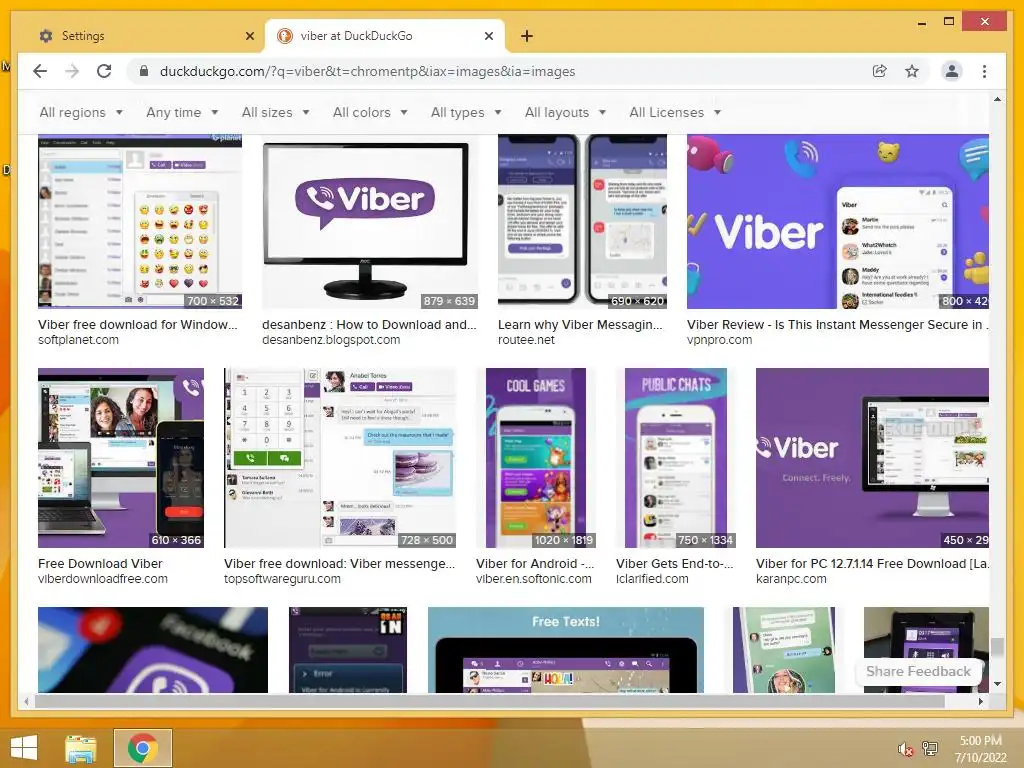Click the muted volume tray icon
Screen dimensions: 1024x768
[905, 749]
